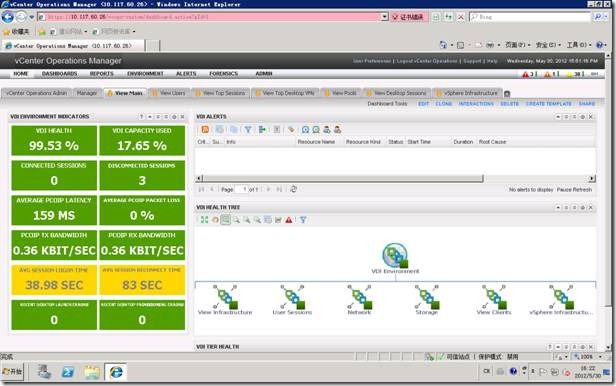
Task: Open the REPORTS menu
Action: click(101, 73)
